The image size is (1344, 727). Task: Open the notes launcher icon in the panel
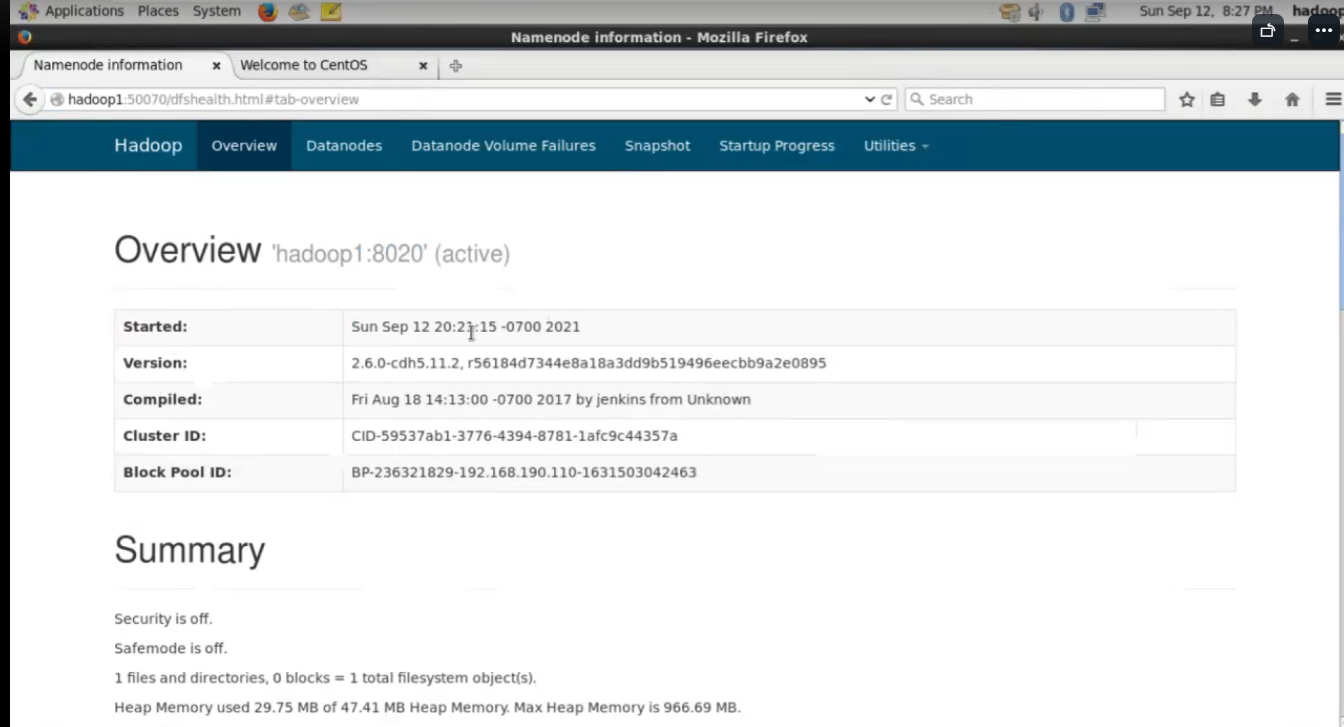[x=331, y=12]
